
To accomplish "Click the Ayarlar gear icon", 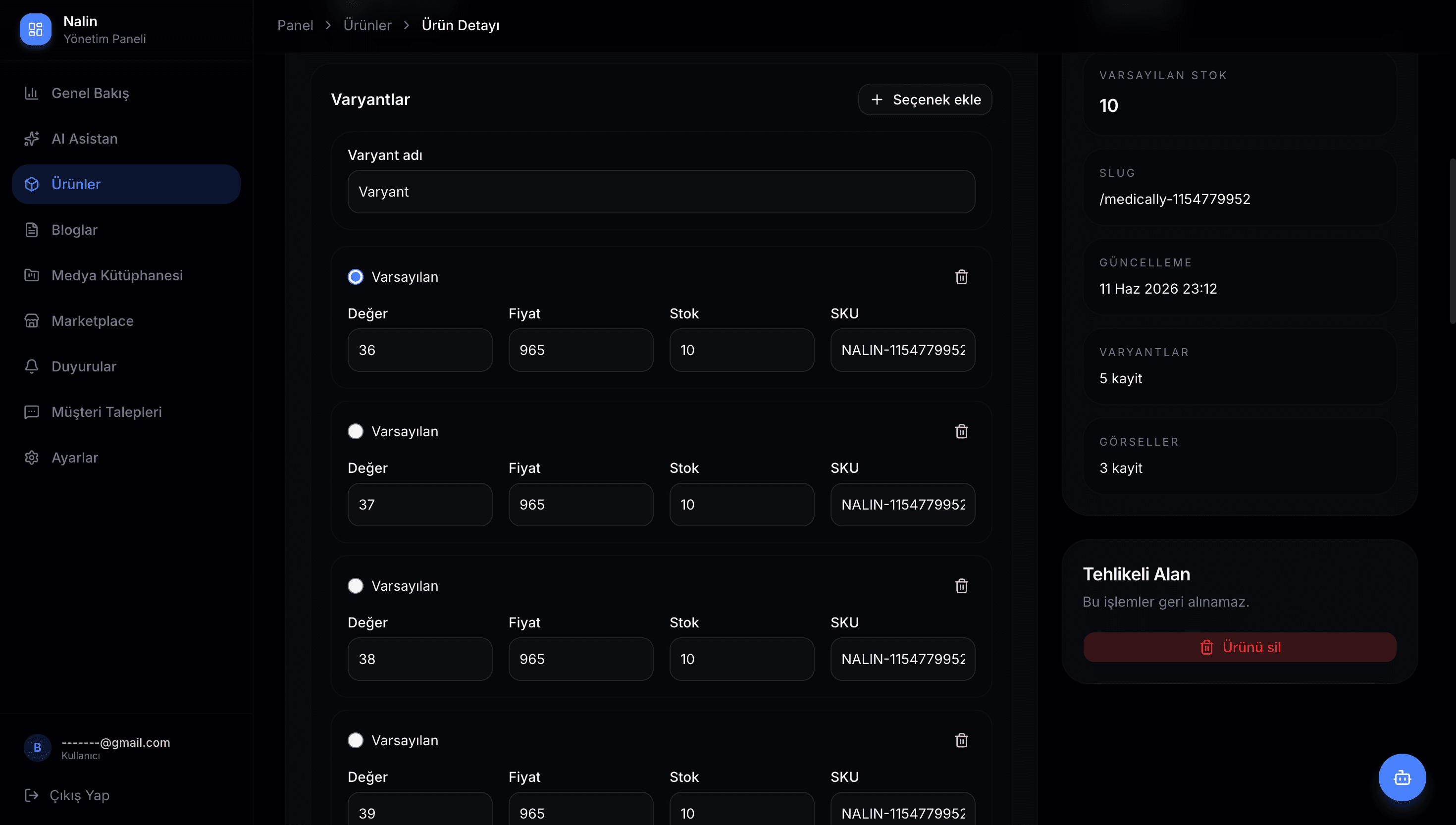I will (x=32, y=457).
